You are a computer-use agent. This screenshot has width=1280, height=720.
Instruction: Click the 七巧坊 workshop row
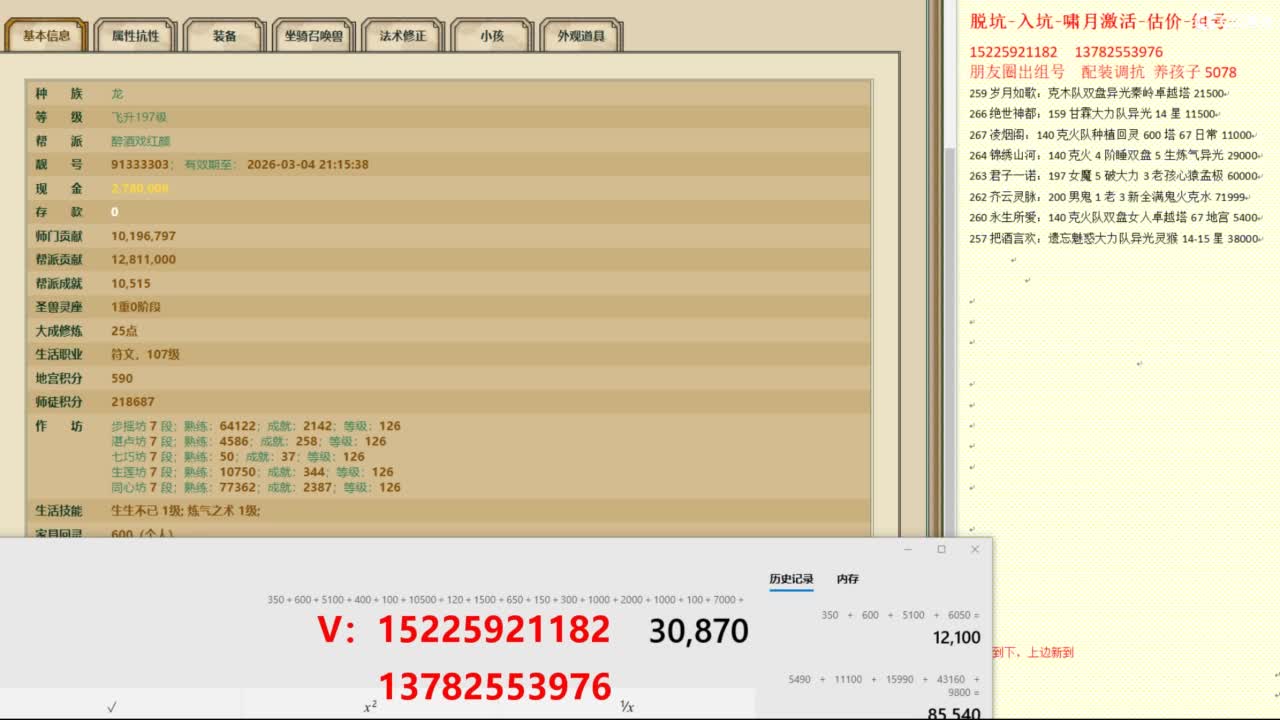click(x=238, y=457)
